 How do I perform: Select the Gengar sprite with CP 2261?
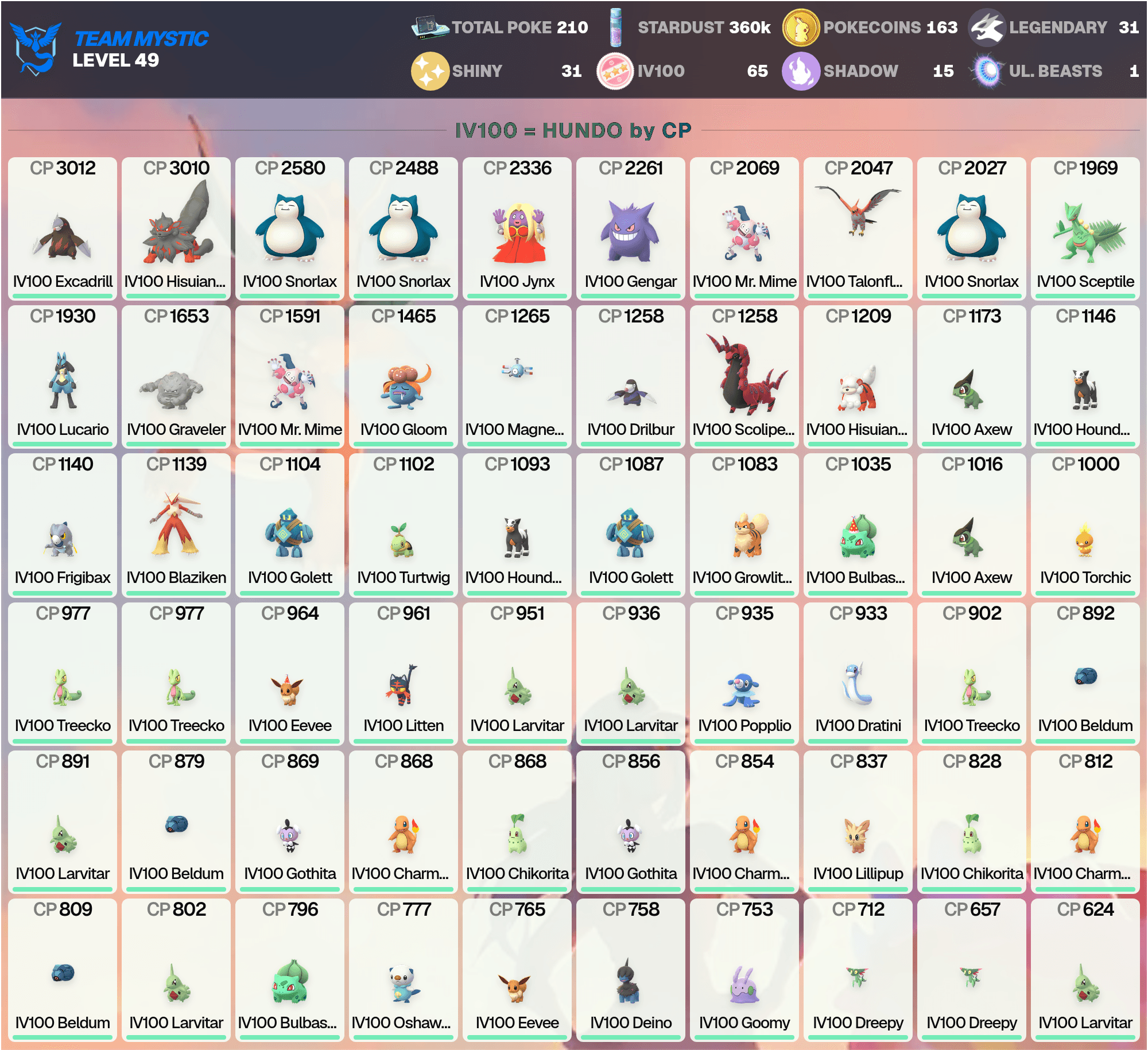pos(630,231)
